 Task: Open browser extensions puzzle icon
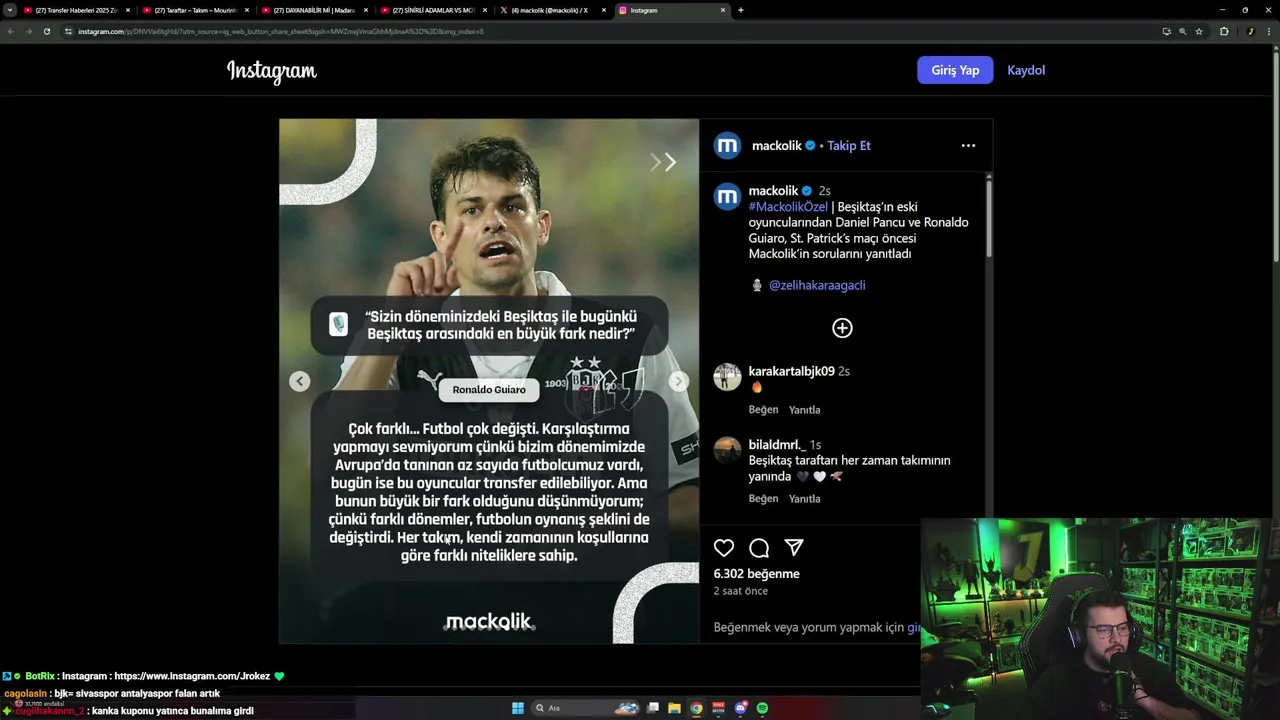tap(1224, 31)
